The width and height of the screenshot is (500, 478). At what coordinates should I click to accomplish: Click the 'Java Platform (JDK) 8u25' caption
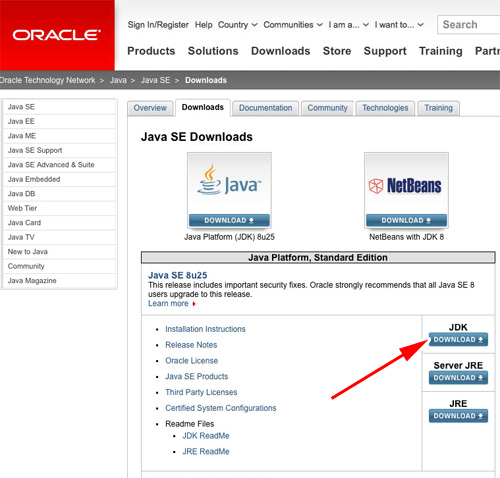pyautogui.click(x=229, y=237)
